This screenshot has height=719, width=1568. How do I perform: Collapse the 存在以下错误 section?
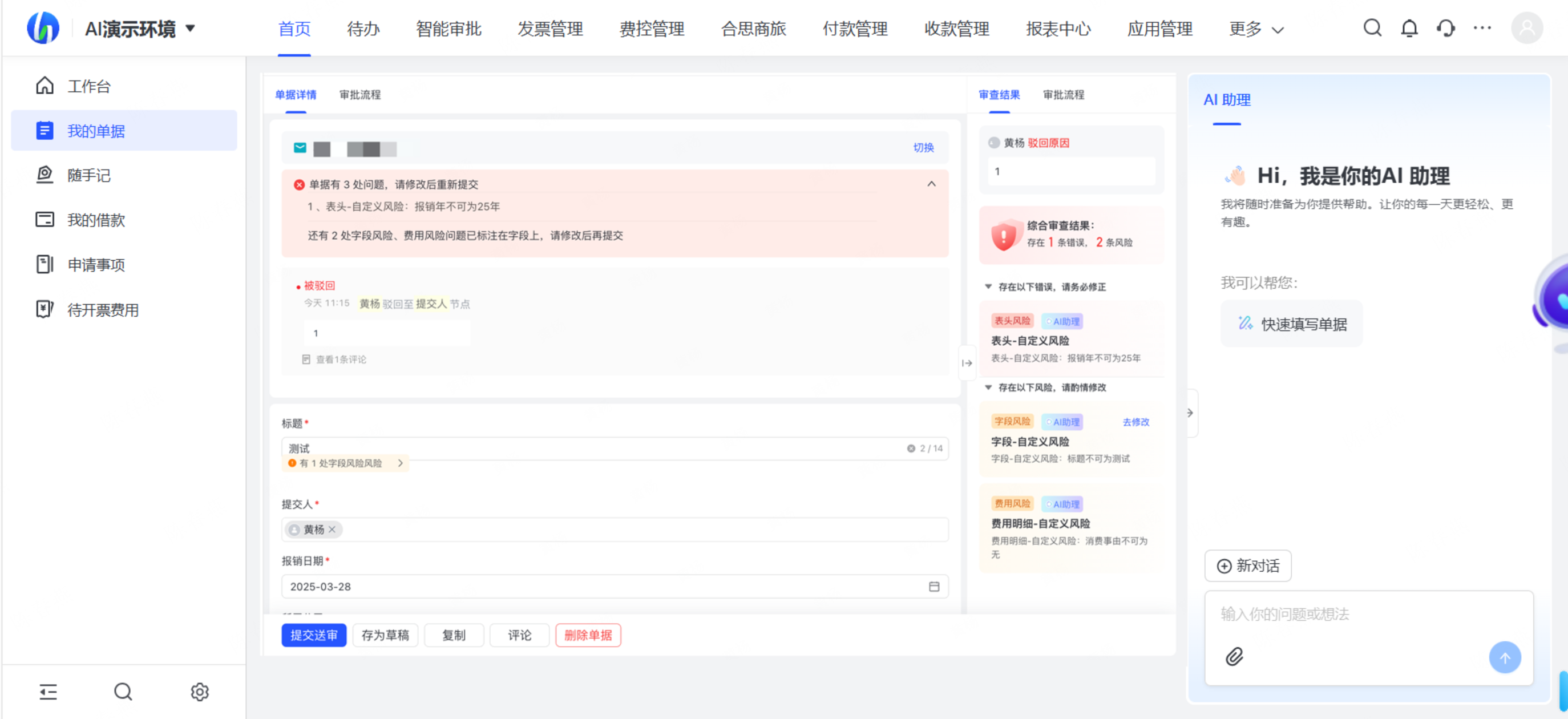pos(988,287)
